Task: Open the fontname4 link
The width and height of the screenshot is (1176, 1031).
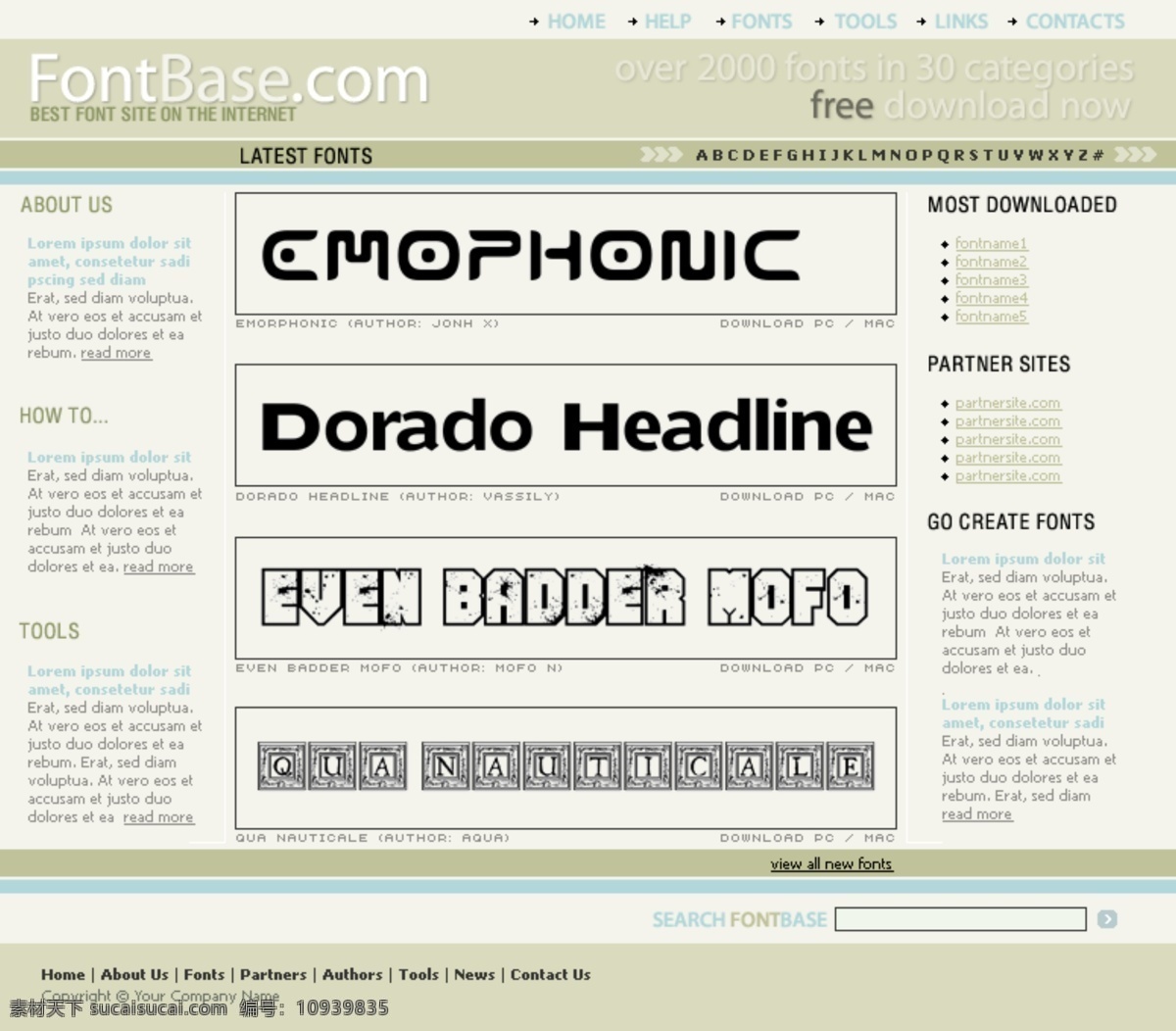Action: coord(991,298)
